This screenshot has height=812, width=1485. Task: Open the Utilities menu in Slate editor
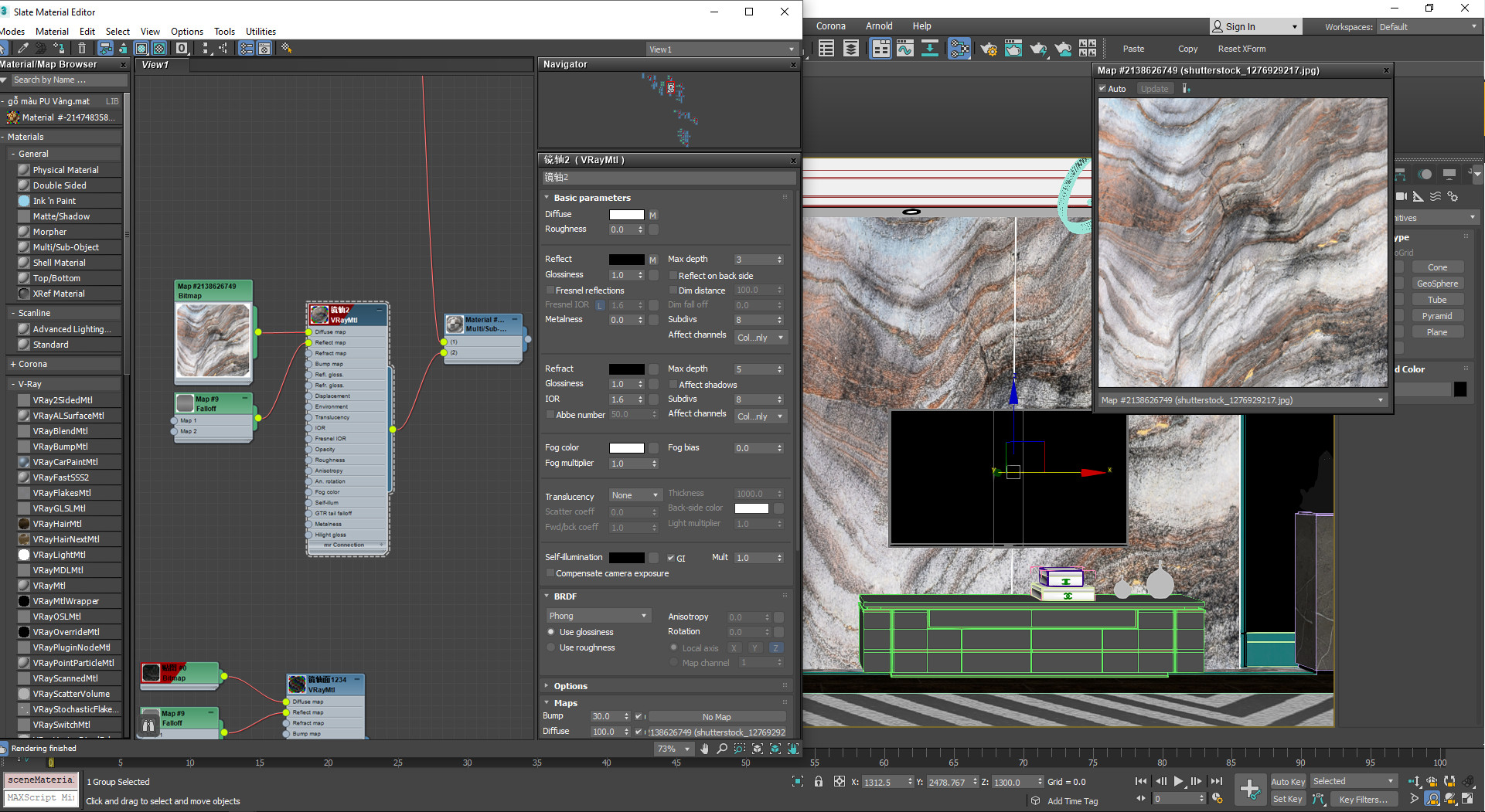pos(261,32)
